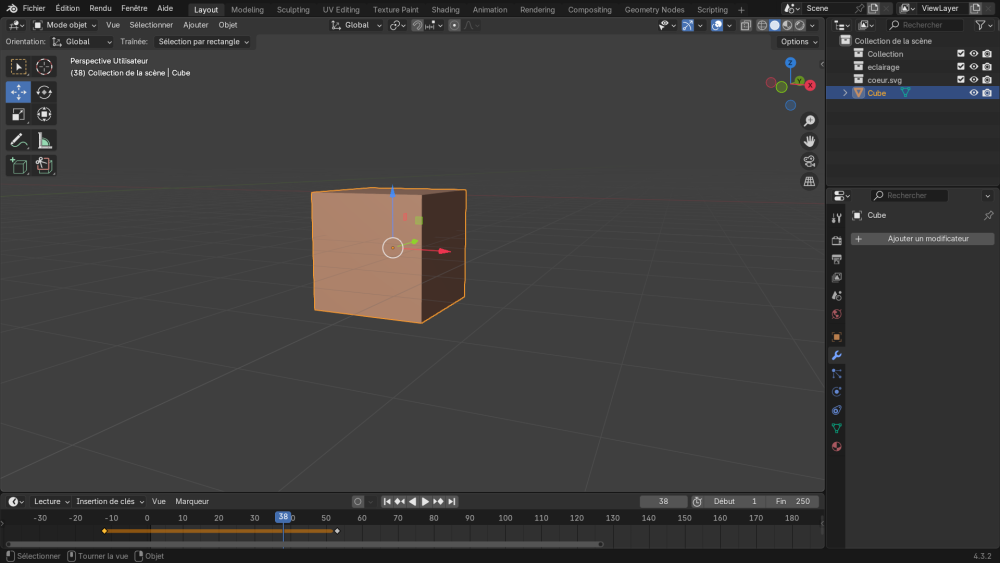Click Ajouter un modificateur button
Image resolution: width=1000 pixels, height=563 pixels.
coord(923,239)
